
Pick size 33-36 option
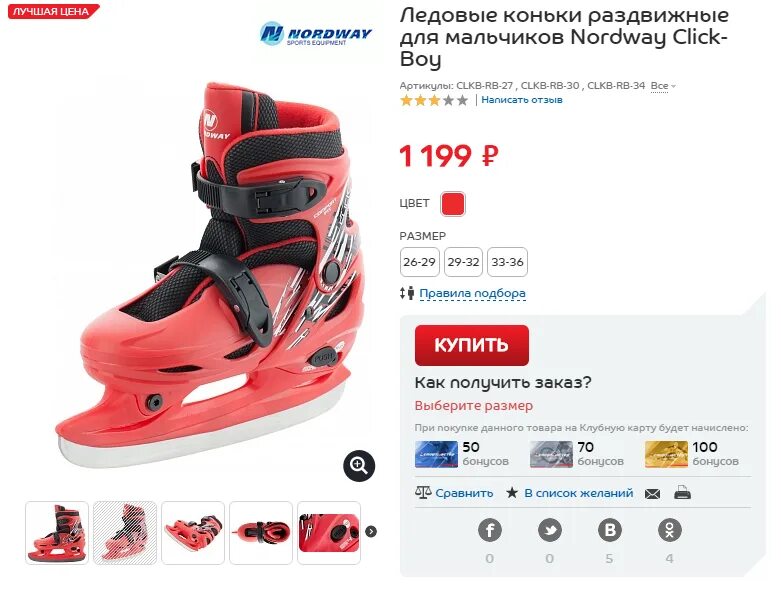click(x=507, y=262)
